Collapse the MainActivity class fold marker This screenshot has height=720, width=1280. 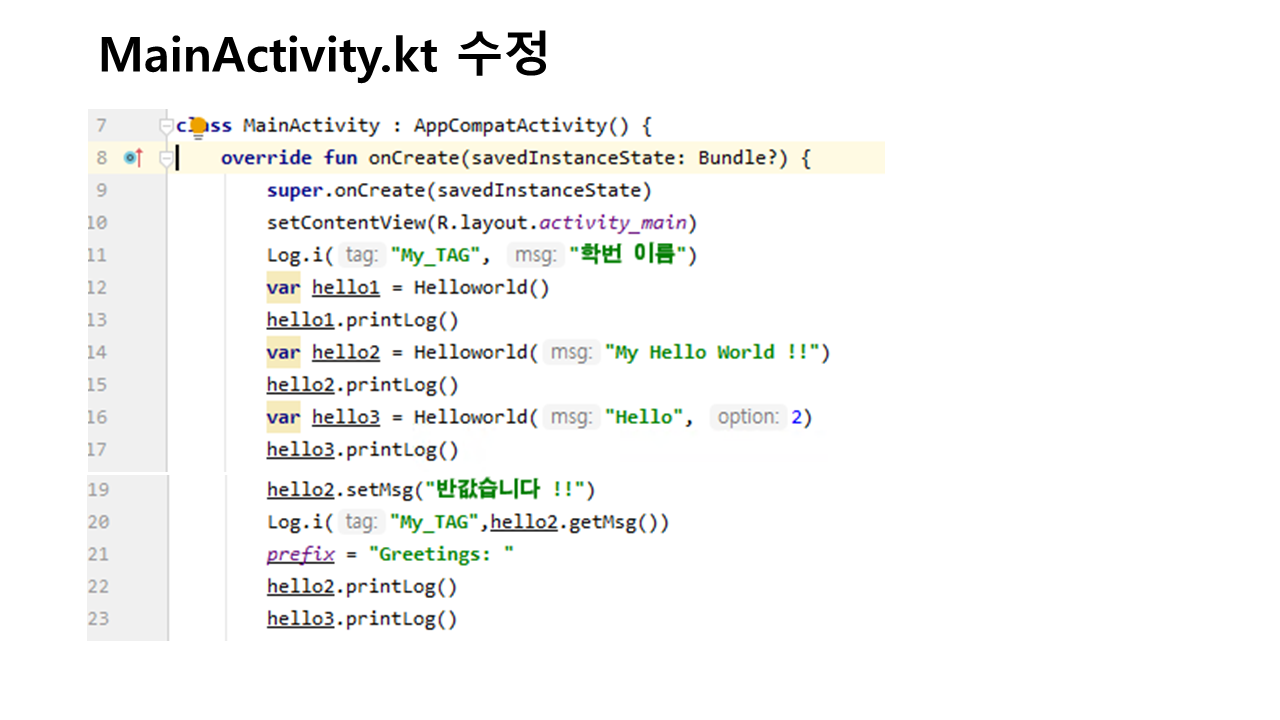(166, 126)
